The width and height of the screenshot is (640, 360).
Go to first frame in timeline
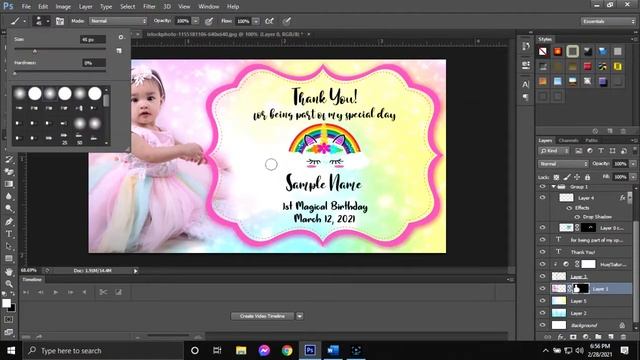pyautogui.click(x=26, y=292)
